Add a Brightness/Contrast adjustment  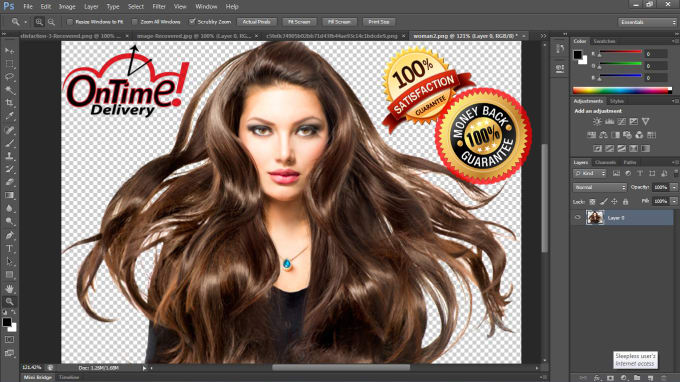tap(597, 121)
